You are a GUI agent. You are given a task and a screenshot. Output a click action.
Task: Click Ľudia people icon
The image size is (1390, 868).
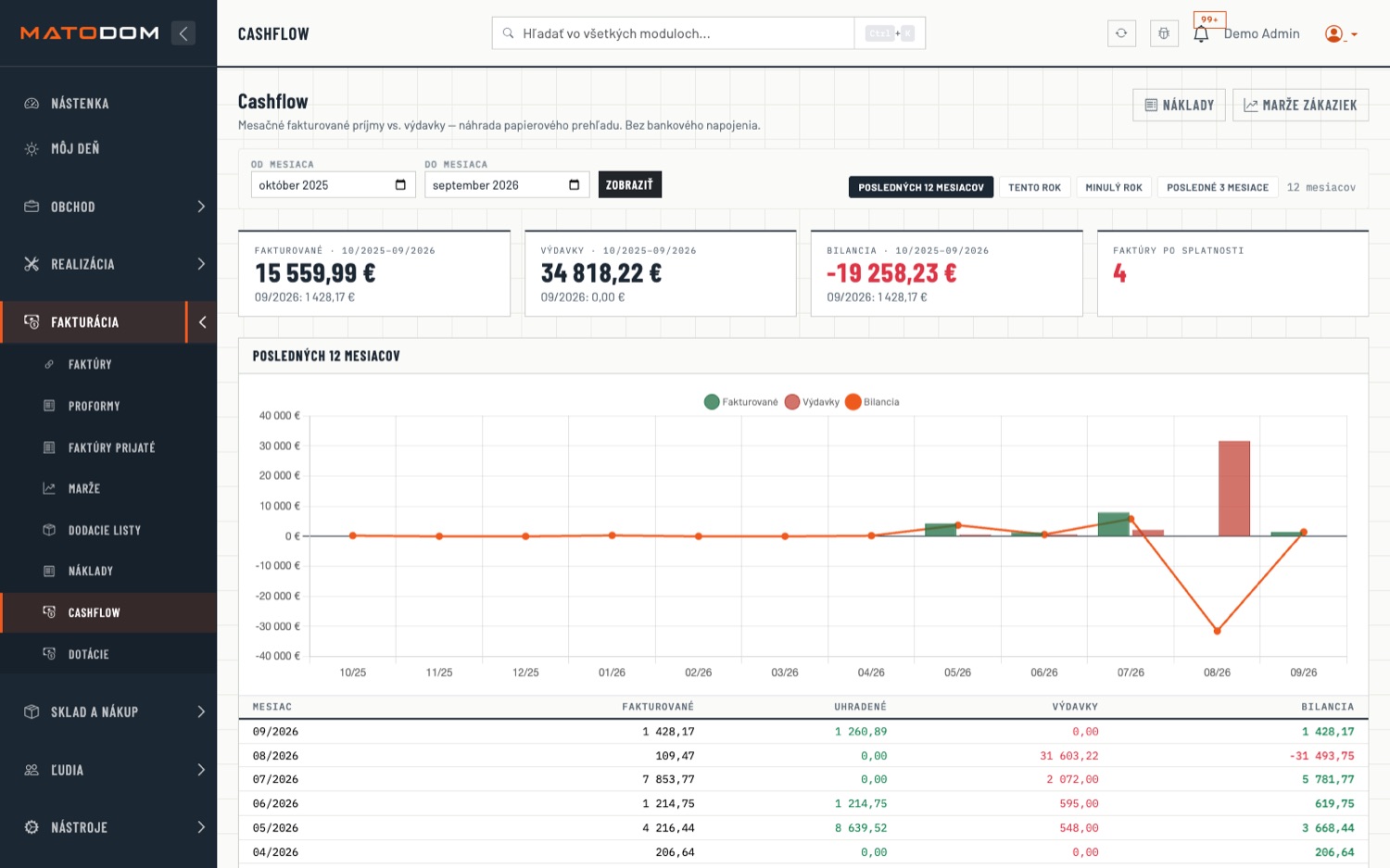tap(32, 770)
